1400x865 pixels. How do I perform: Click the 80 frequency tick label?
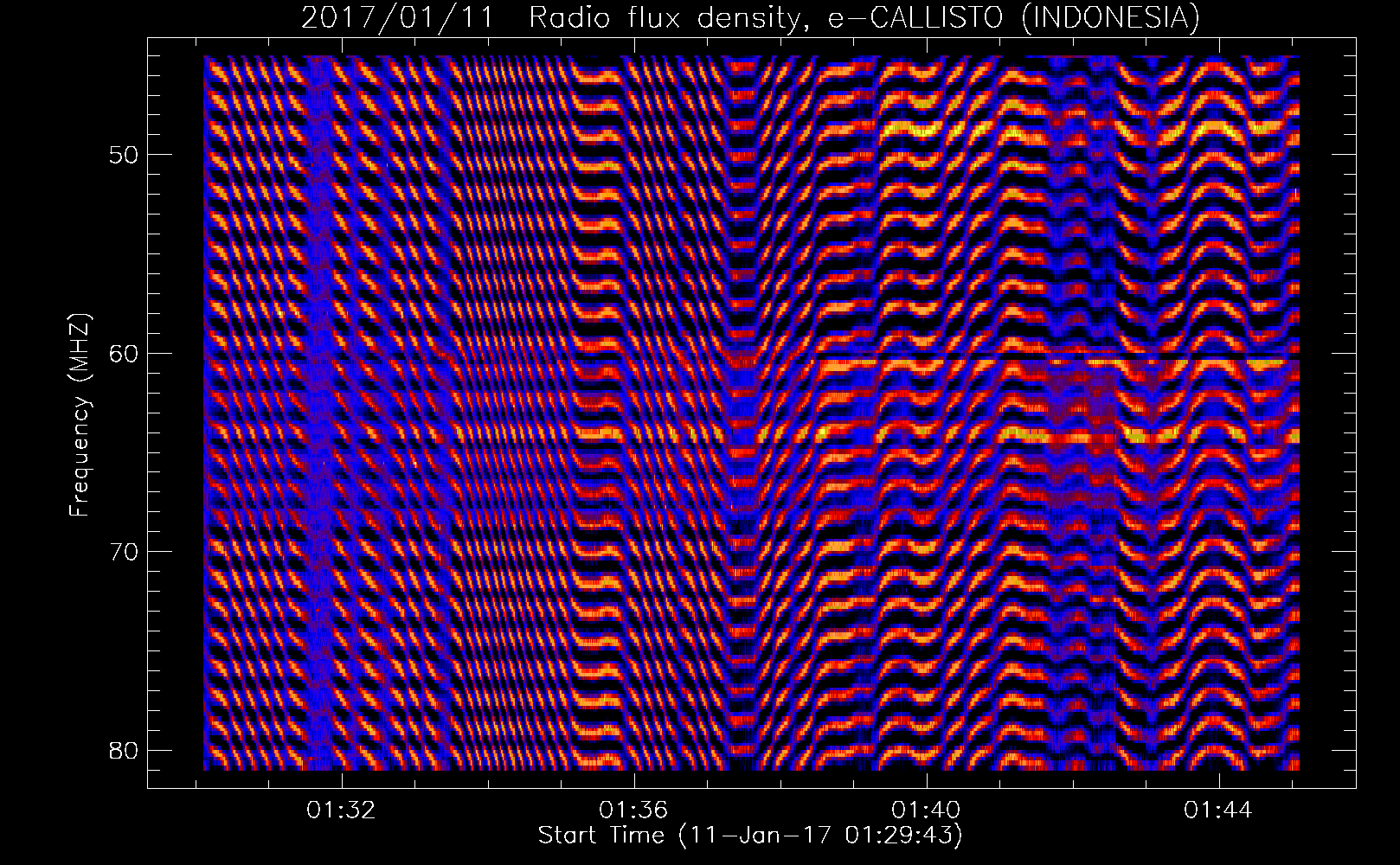pos(125,750)
